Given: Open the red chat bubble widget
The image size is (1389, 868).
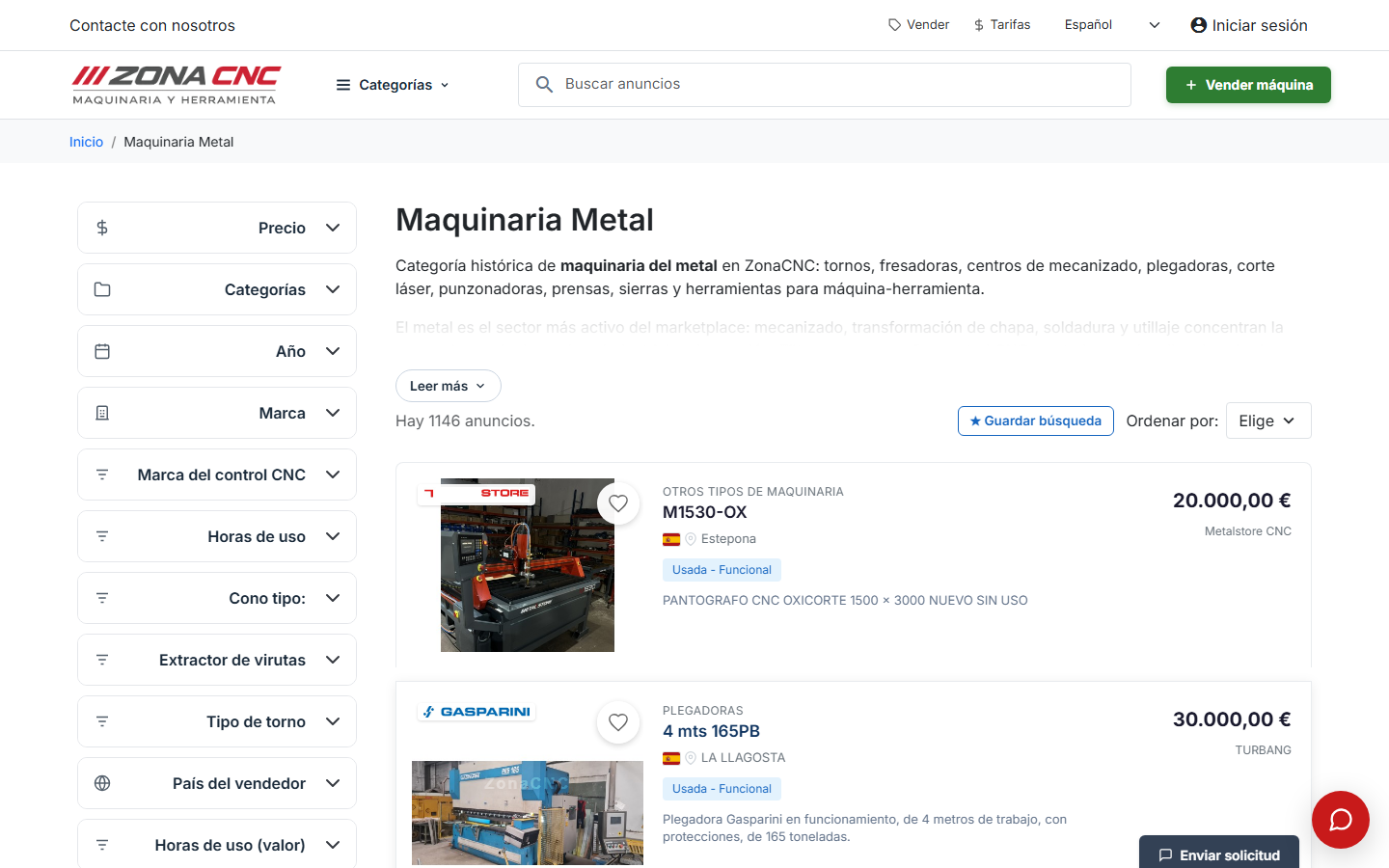Looking at the screenshot, I should [1341, 820].
